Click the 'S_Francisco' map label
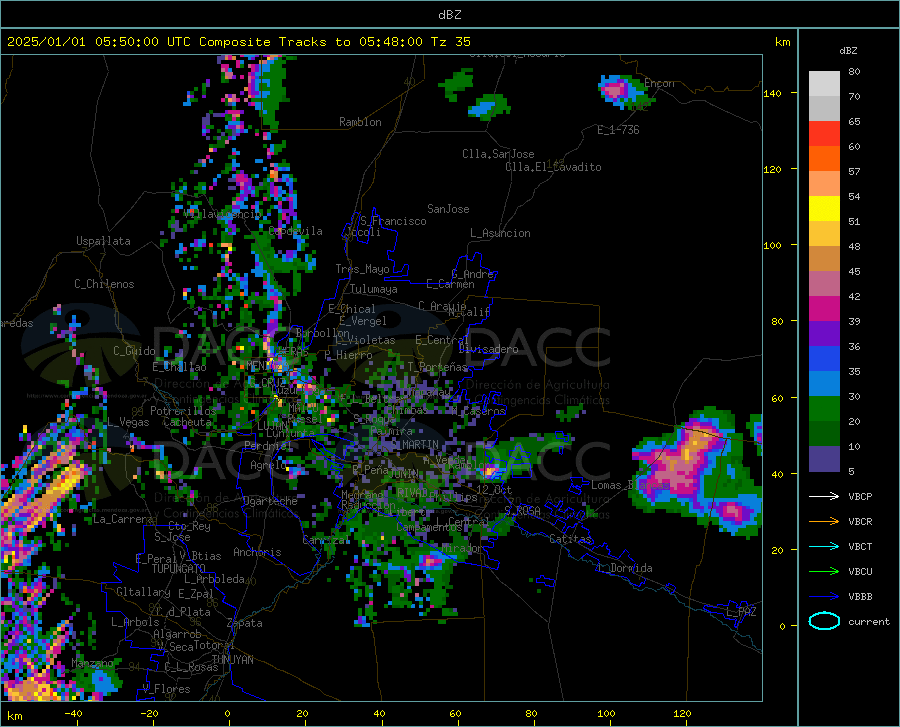This screenshot has width=900, height=727. coord(393,221)
